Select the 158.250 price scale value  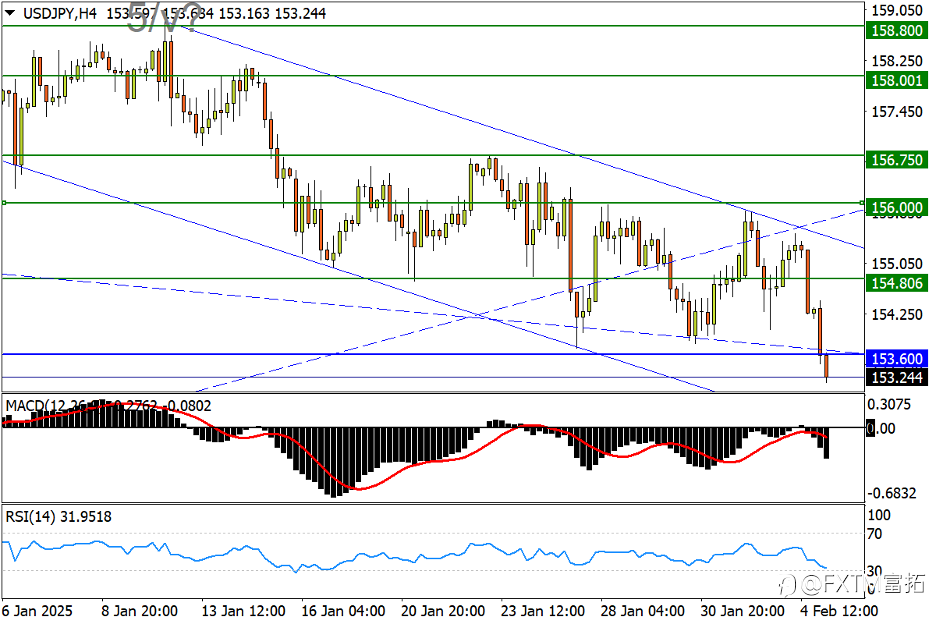[897, 61]
